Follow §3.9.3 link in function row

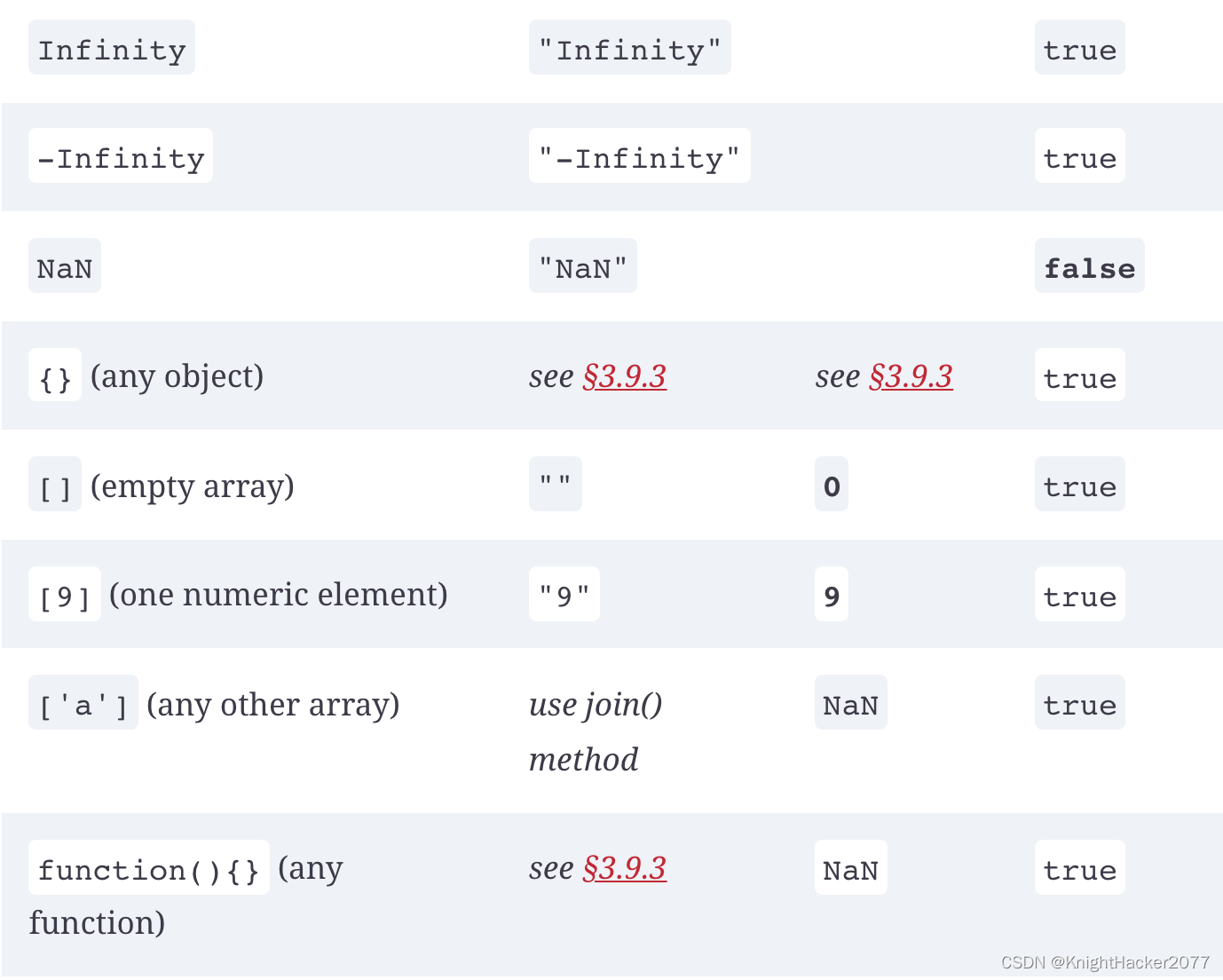625,868
